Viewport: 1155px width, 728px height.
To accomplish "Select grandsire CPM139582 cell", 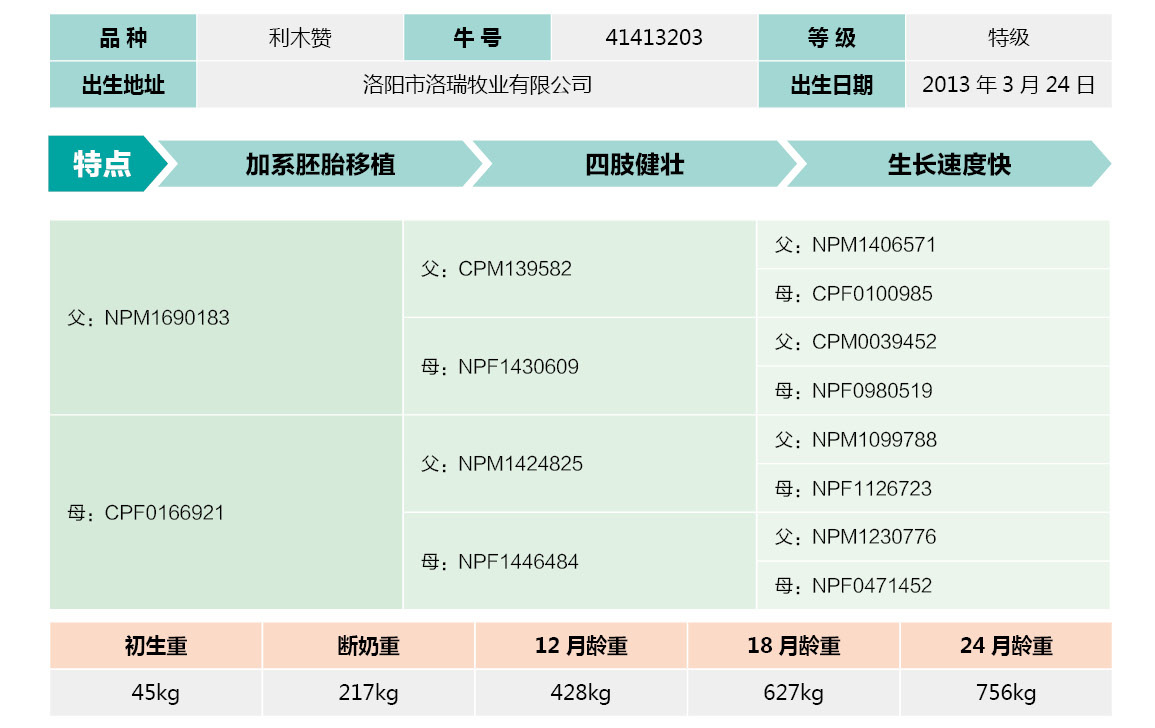I will (x=579, y=269).
